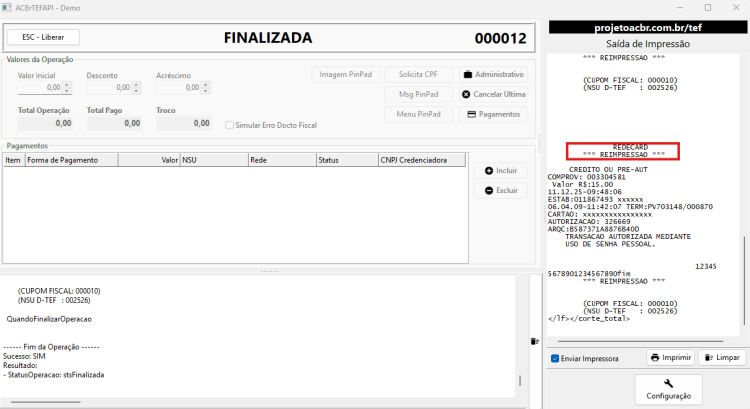Minimize the ACBrTEFAPI window
Image resolution: width=750 pixels, height=409 pixels.
680,8
